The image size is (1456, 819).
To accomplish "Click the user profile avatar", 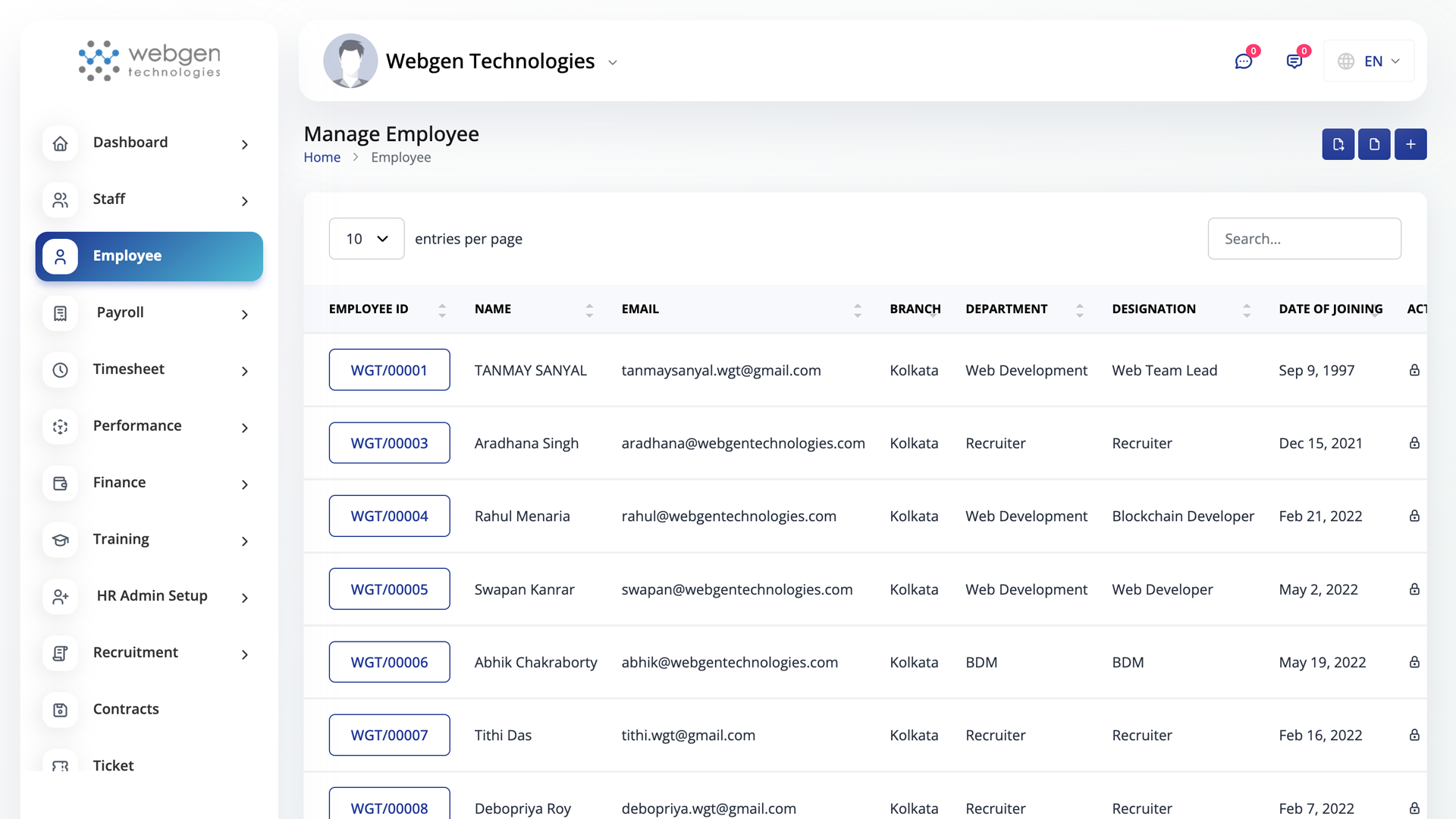I will (x=350, y=61).
